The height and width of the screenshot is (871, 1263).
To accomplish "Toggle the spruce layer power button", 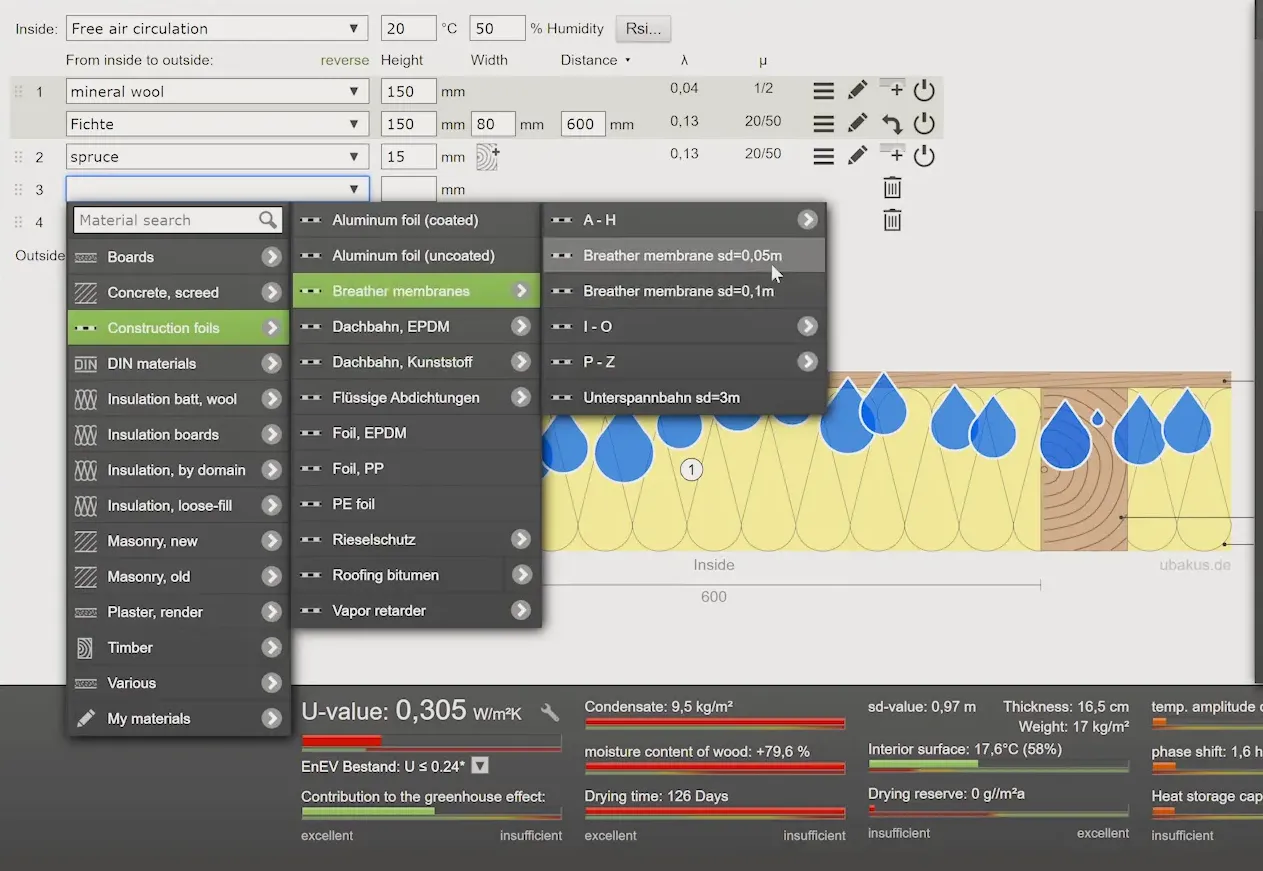I will point(924,156).
